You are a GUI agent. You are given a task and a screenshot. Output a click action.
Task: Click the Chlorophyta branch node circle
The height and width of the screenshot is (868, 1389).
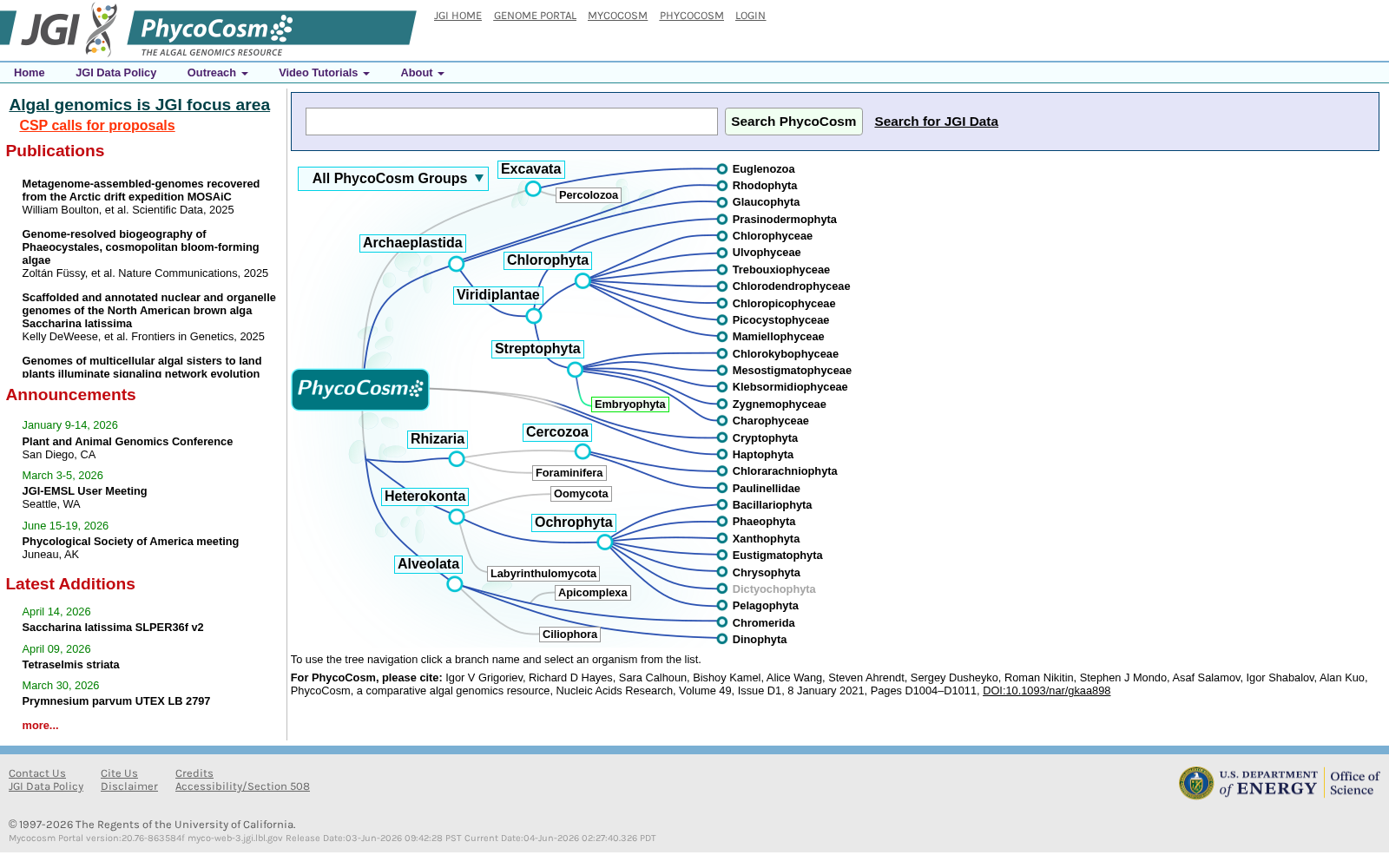pyautogui.click(x=583, y=281)
